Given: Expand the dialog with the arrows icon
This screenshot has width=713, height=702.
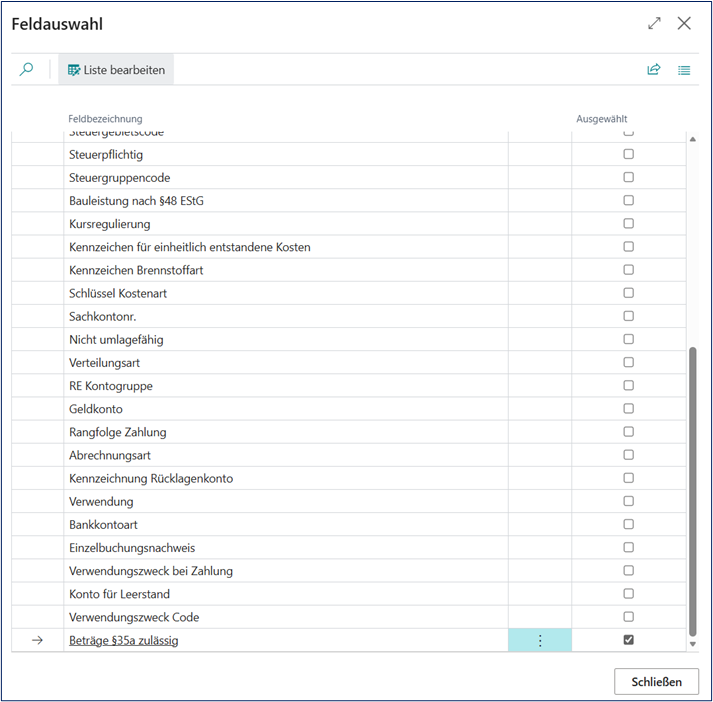Looking at the screenshot, I should 654,23.
